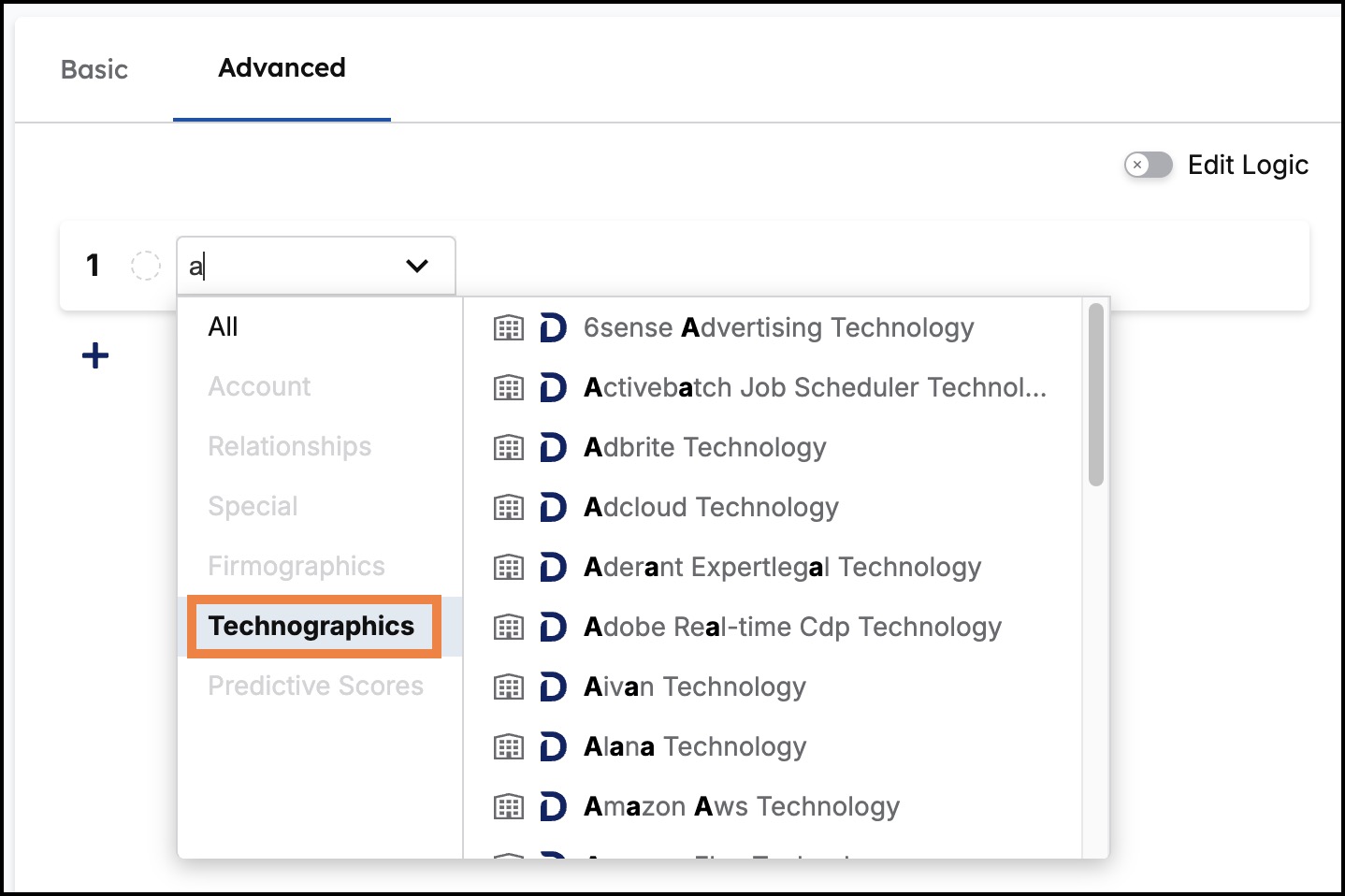The image size is (1345, 896).
Task: Click the D logo beside Aderant Expertlegal Technology
Action: (x=553, y=567)
